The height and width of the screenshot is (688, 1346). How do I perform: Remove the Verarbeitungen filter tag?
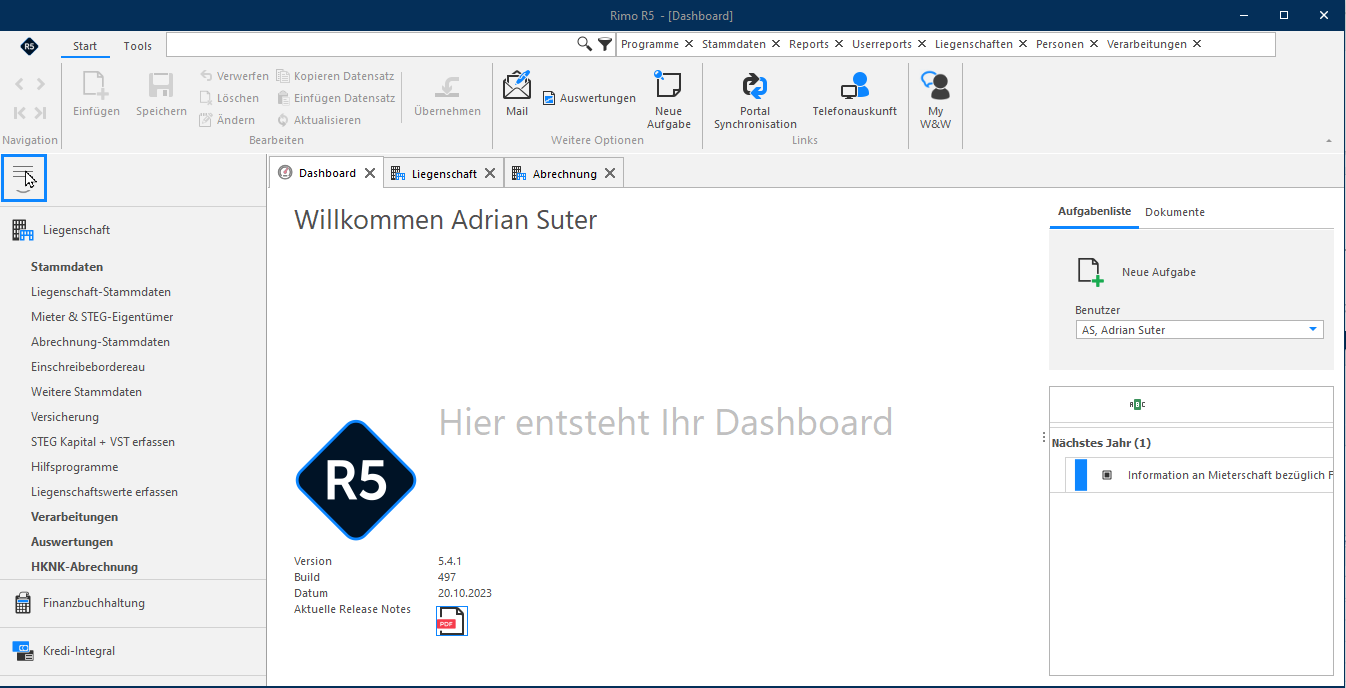pos(1197,44)
